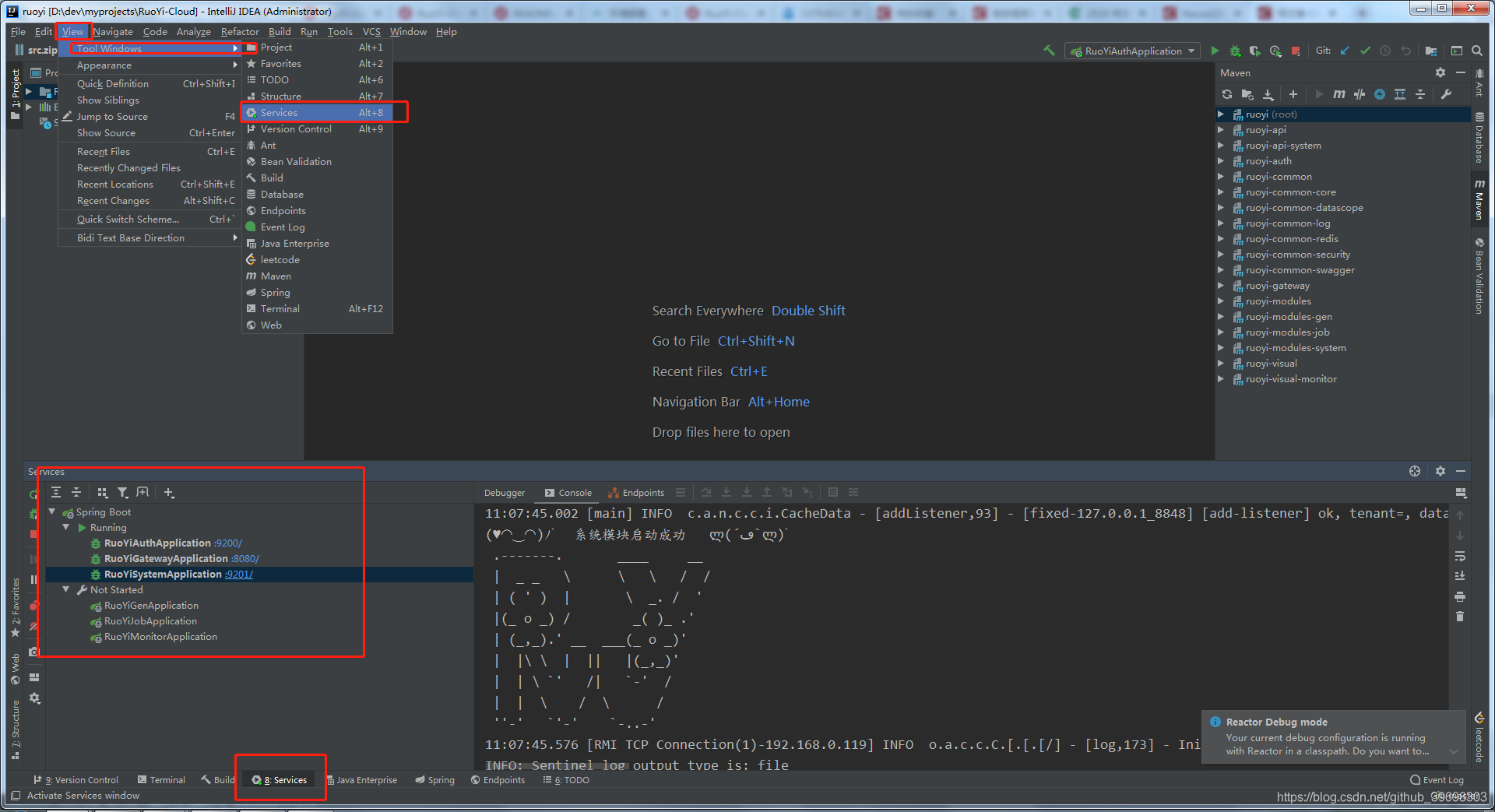The width and height of the screenshot is (1495, 812).
Task: Add Service plus icon
Action: pos(169,492)
